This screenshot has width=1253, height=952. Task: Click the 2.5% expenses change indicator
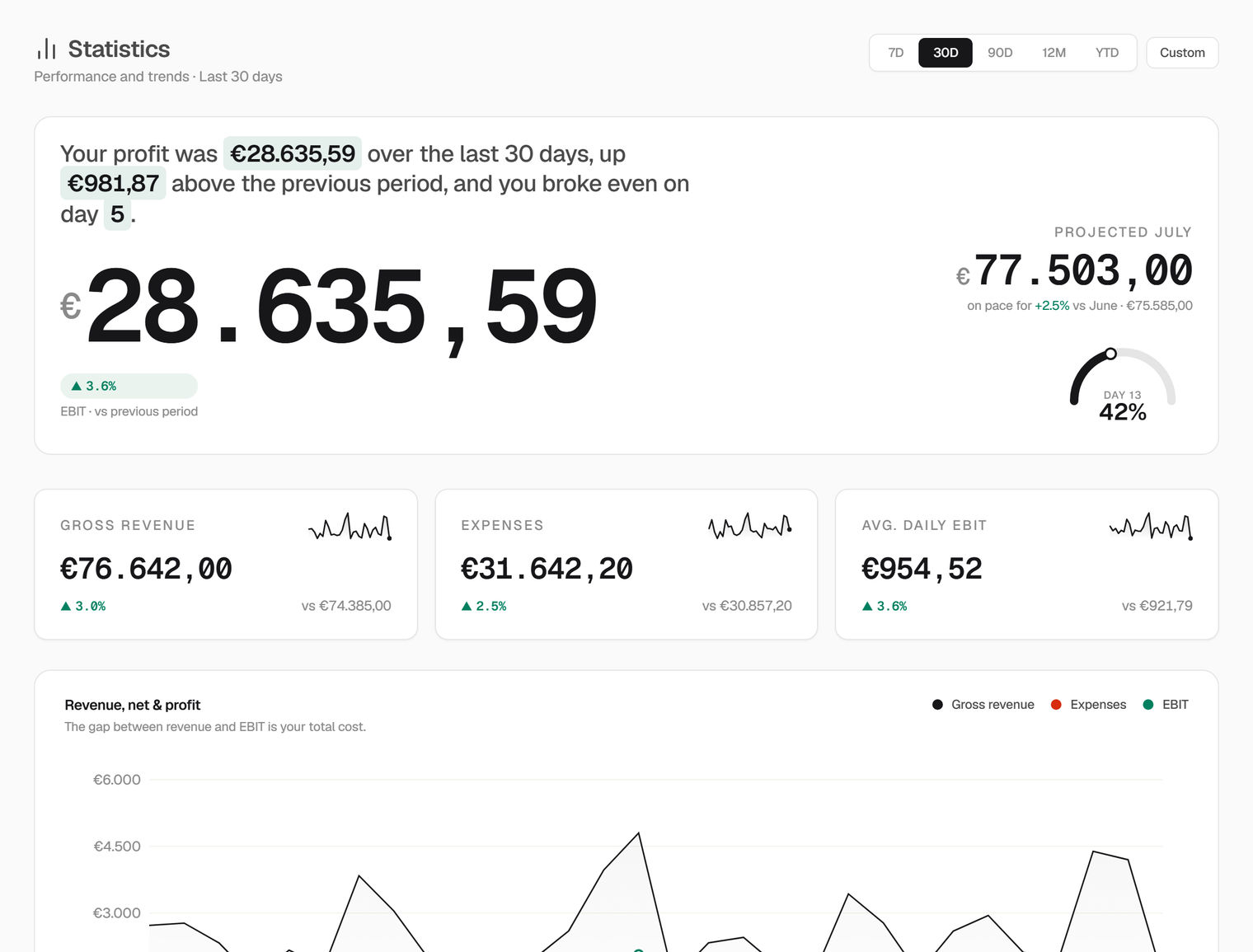[484, 606]
